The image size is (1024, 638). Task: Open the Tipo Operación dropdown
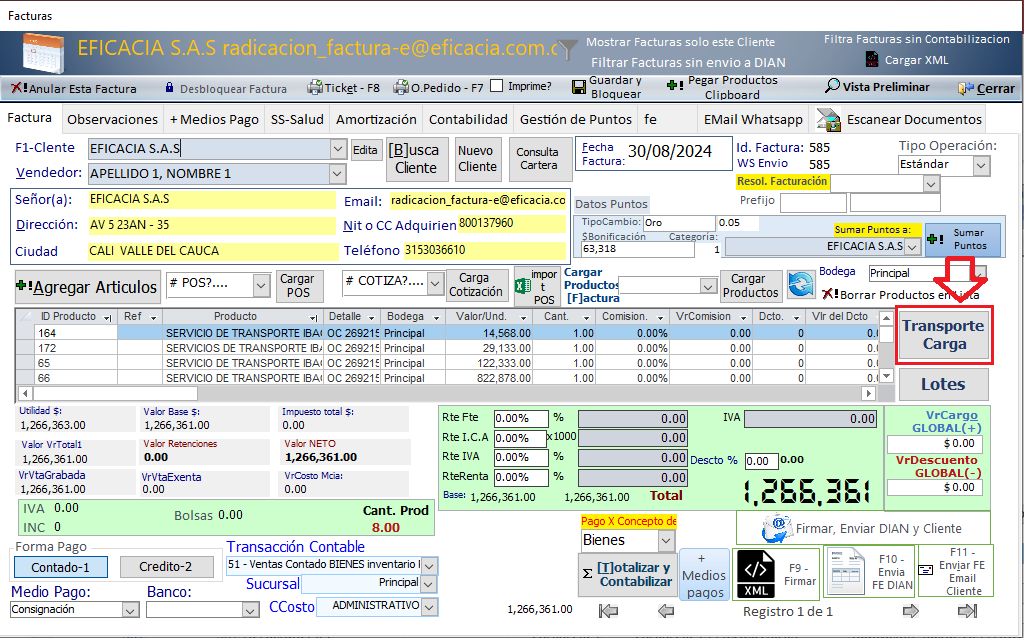pos(981,166)
